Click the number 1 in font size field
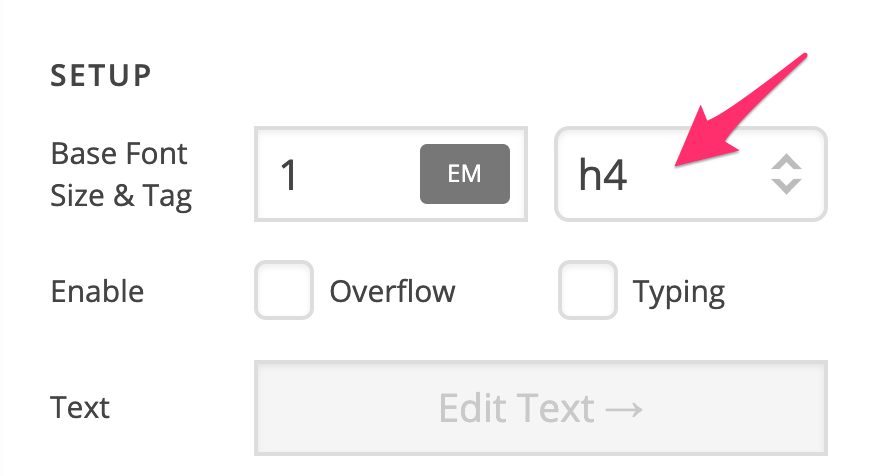 pos(288,175)
